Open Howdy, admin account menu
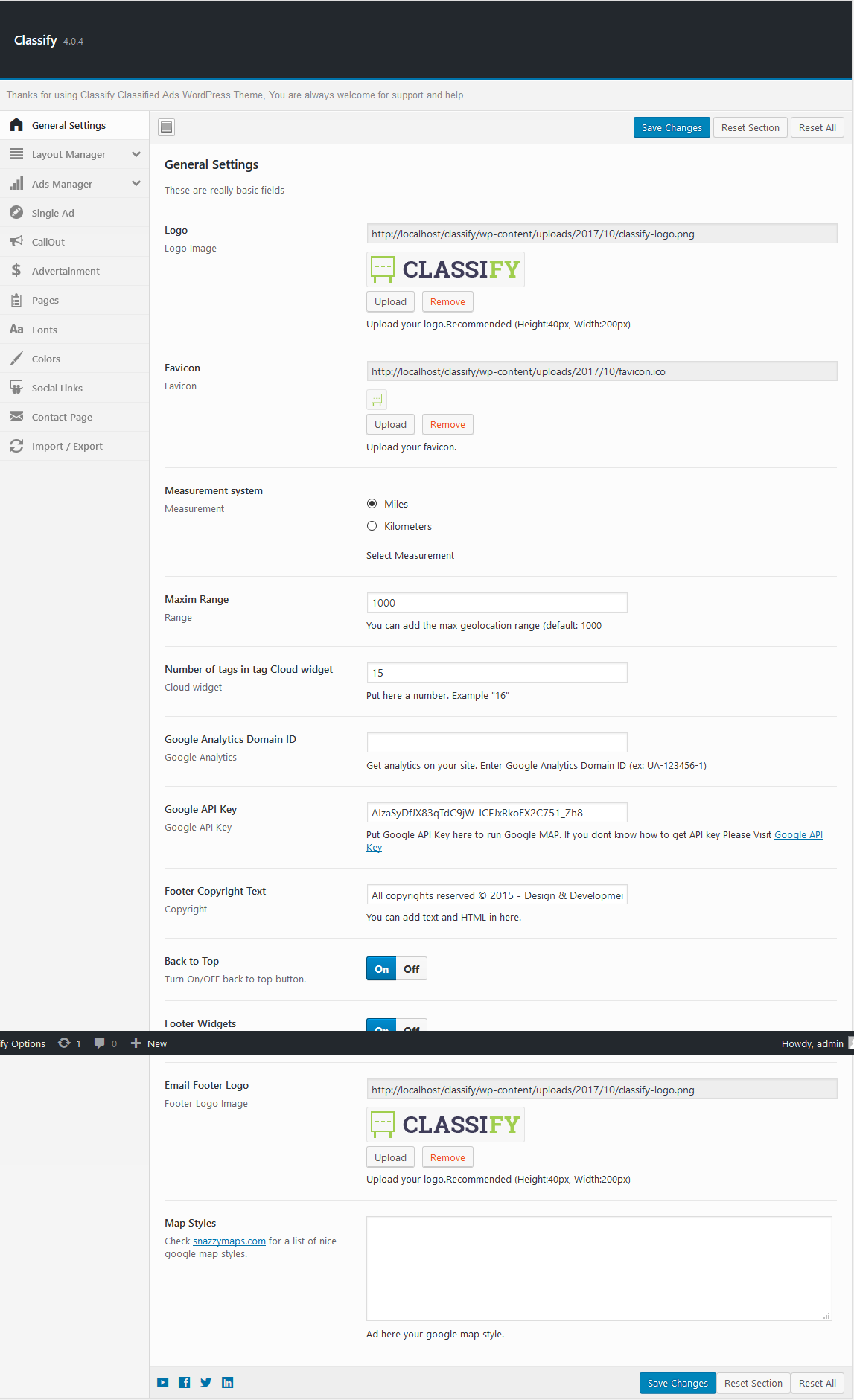The width and height of the screenshot is (854, 1400). pyautogui.click(x=812, y=1043)
